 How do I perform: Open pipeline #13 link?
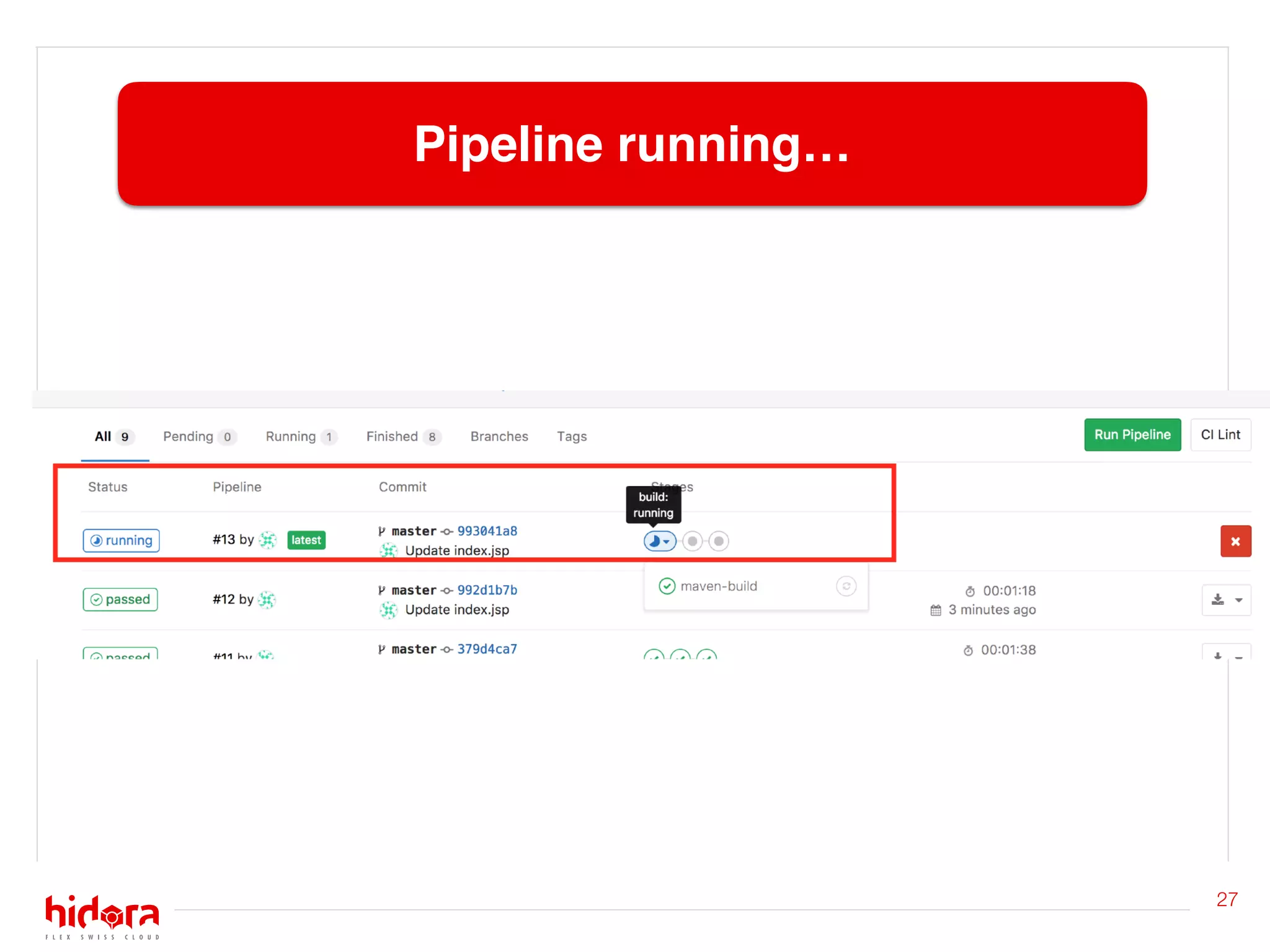[224, 540]
